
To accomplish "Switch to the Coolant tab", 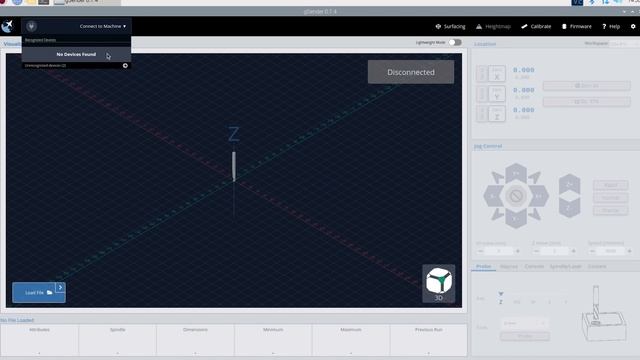I will click(x=597, y=267).
